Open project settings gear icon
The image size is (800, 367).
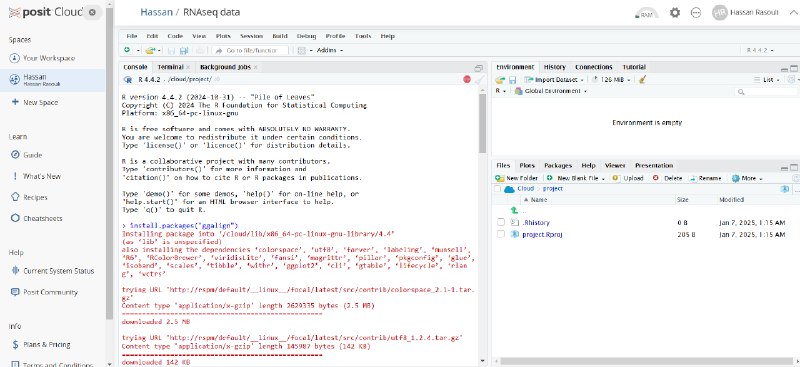pyautogui.click(x=674, y=13)
